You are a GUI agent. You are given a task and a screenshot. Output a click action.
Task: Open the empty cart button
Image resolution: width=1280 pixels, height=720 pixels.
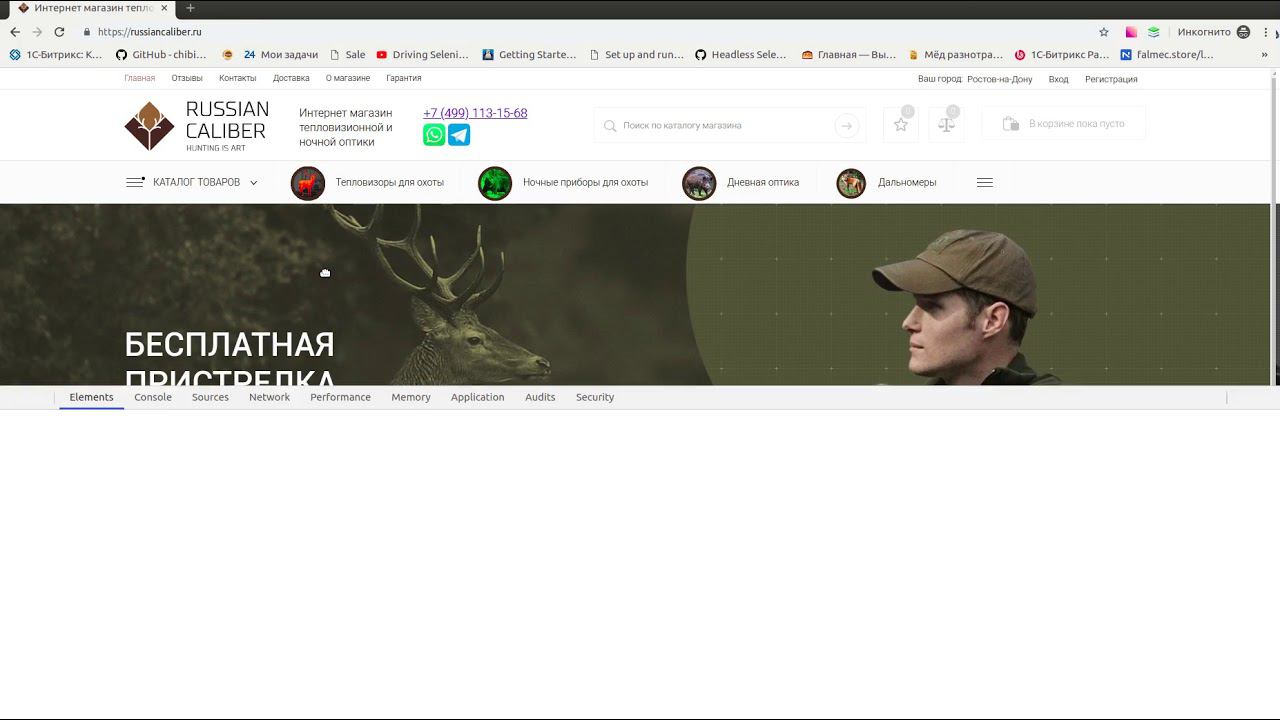tap(1064, 124)
